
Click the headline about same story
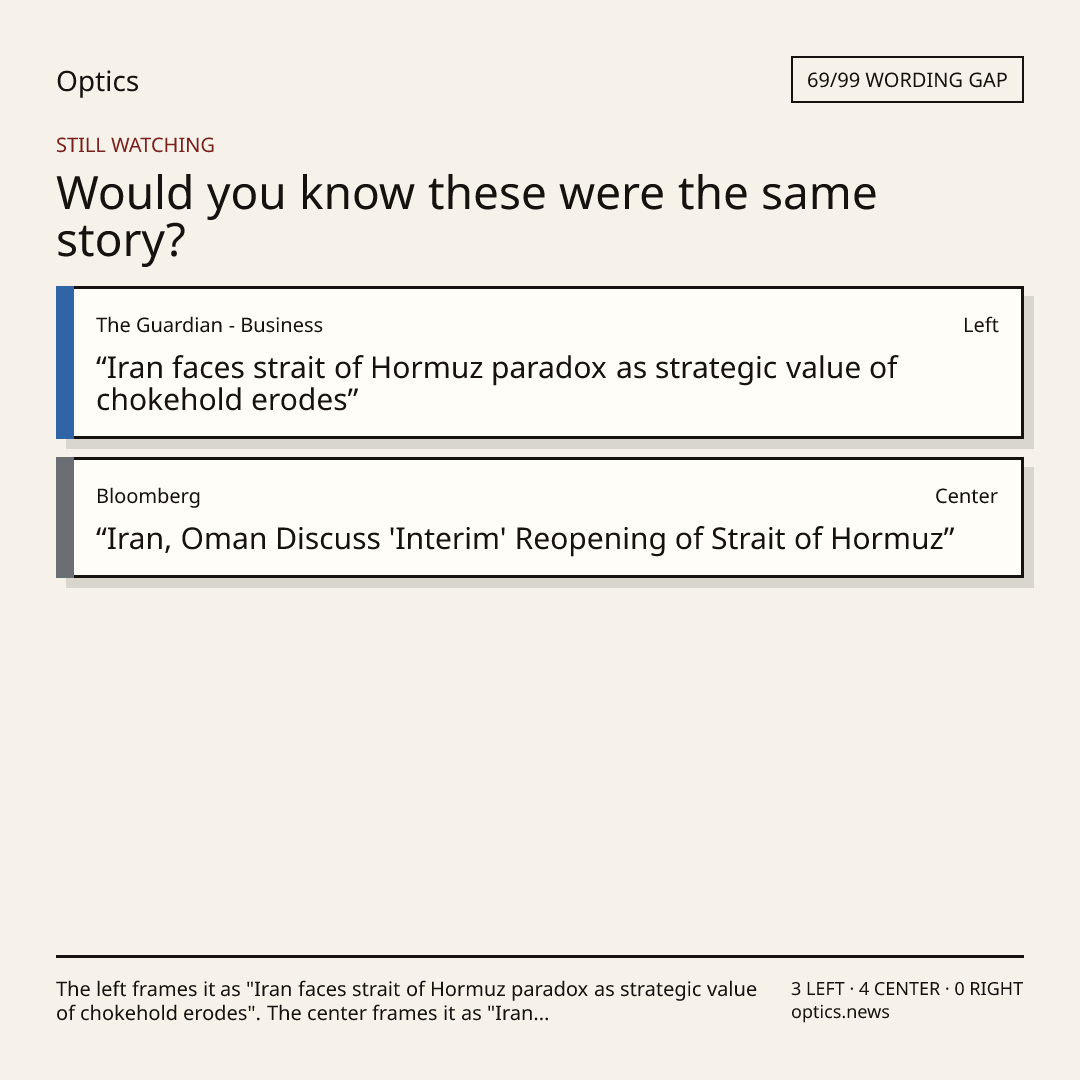466,216
